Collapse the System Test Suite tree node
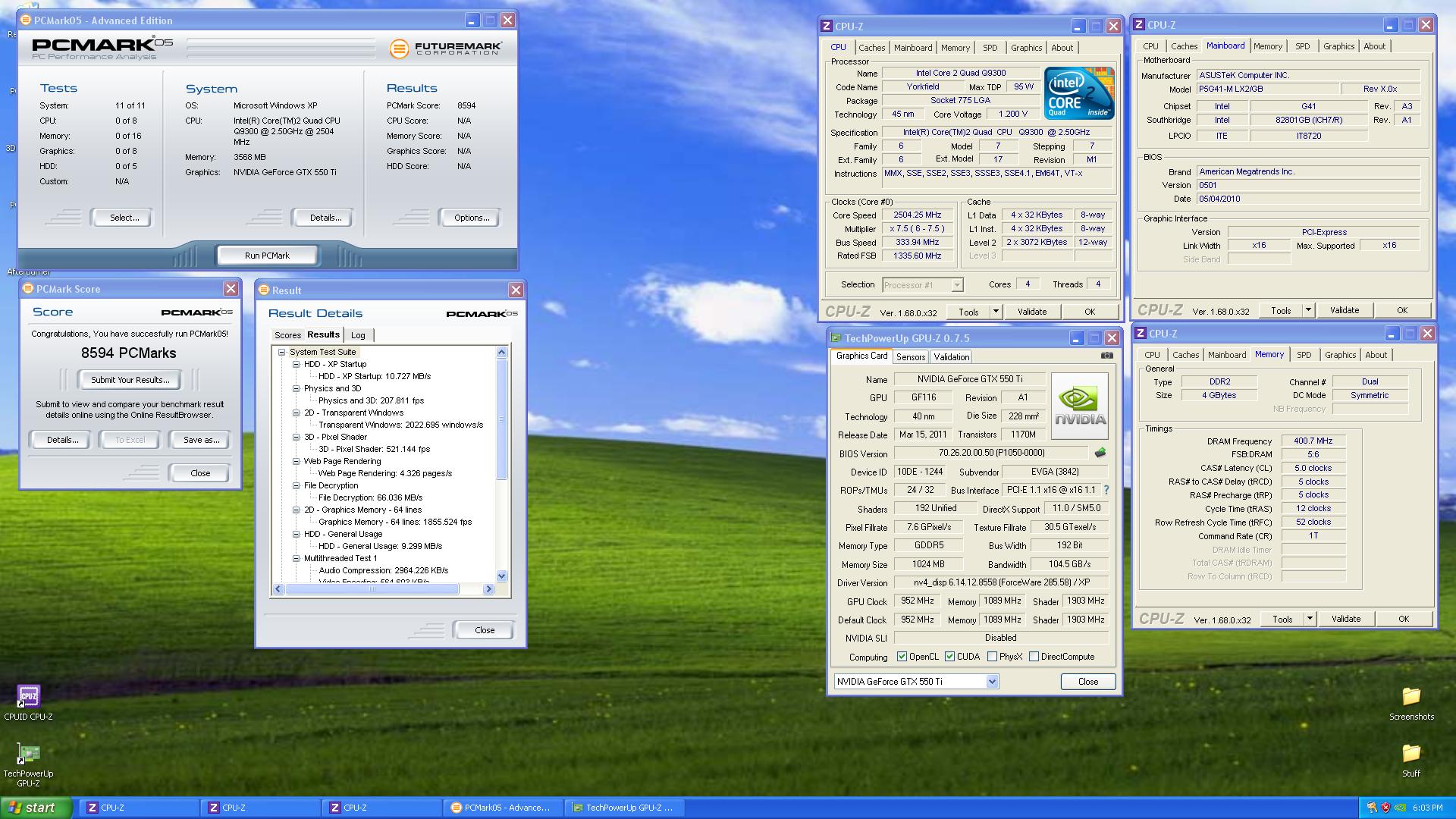 coord(282,352)
